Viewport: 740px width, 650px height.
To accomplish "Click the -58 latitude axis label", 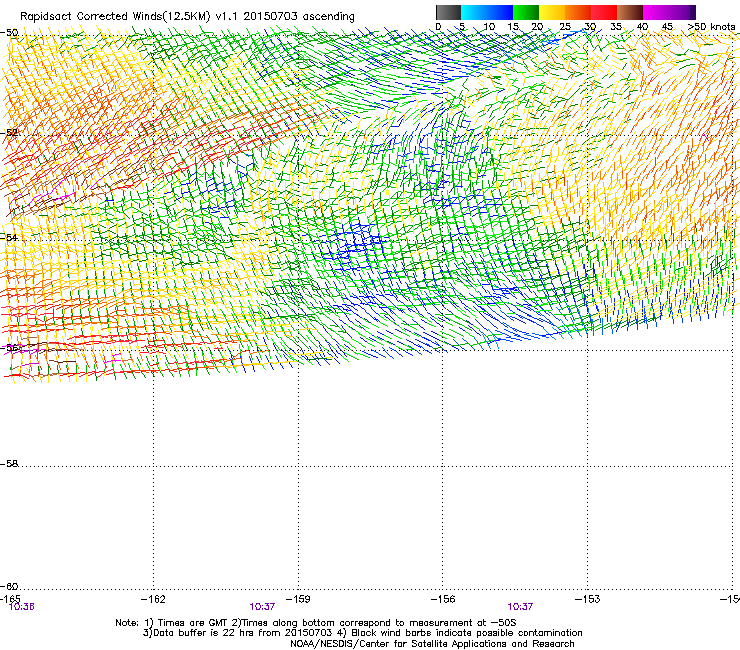I will [9, 464].
